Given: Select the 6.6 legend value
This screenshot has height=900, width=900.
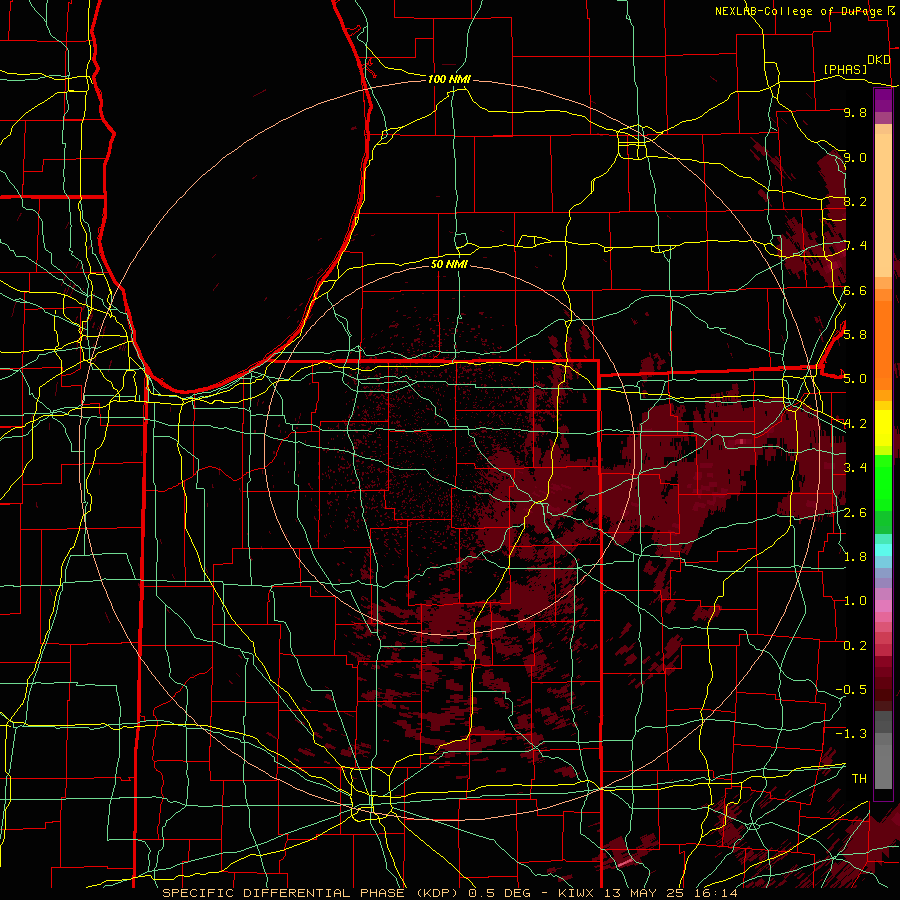Looking at the screenshot, I should 855,290.
